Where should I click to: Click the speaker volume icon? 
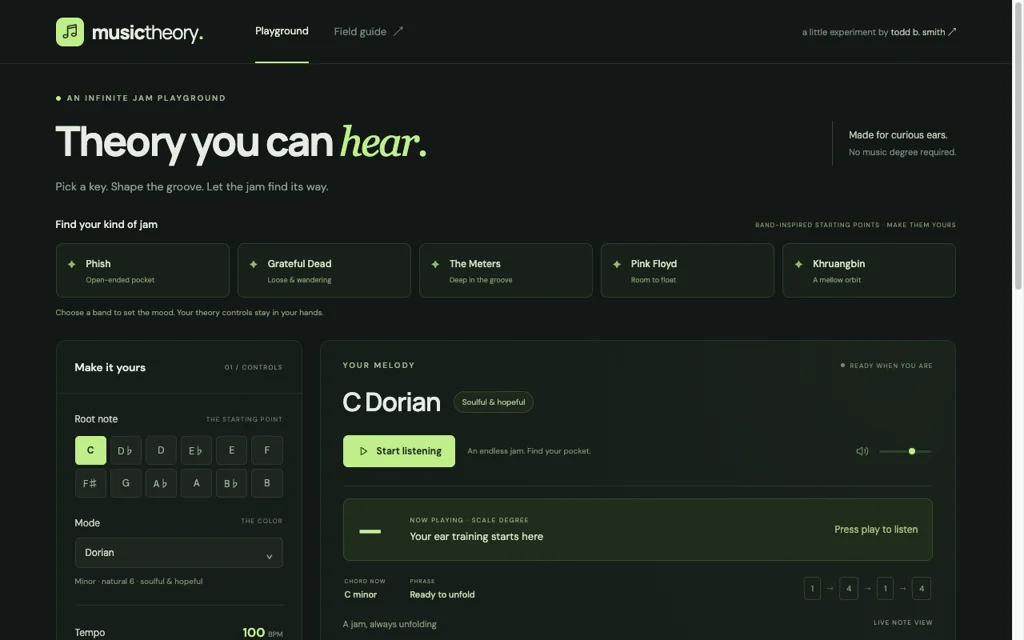tap(862, 451)
